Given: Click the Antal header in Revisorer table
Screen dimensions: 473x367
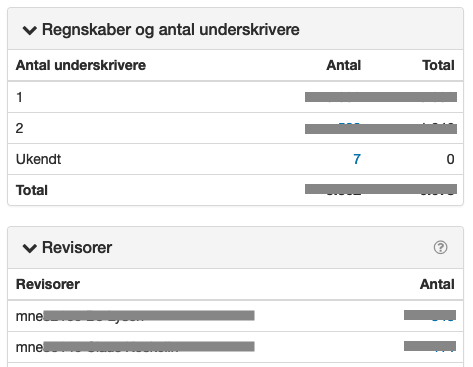Looking at the screenshot, I should [x=437, y=284].
